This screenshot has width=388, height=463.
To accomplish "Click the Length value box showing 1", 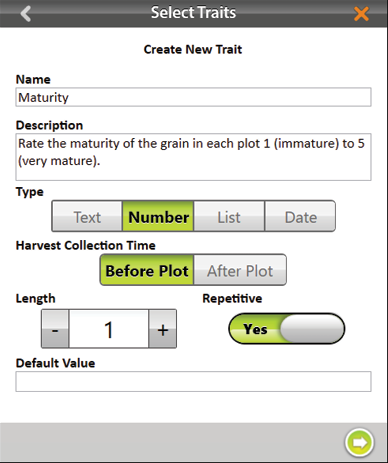I will [x=109, y=329].
